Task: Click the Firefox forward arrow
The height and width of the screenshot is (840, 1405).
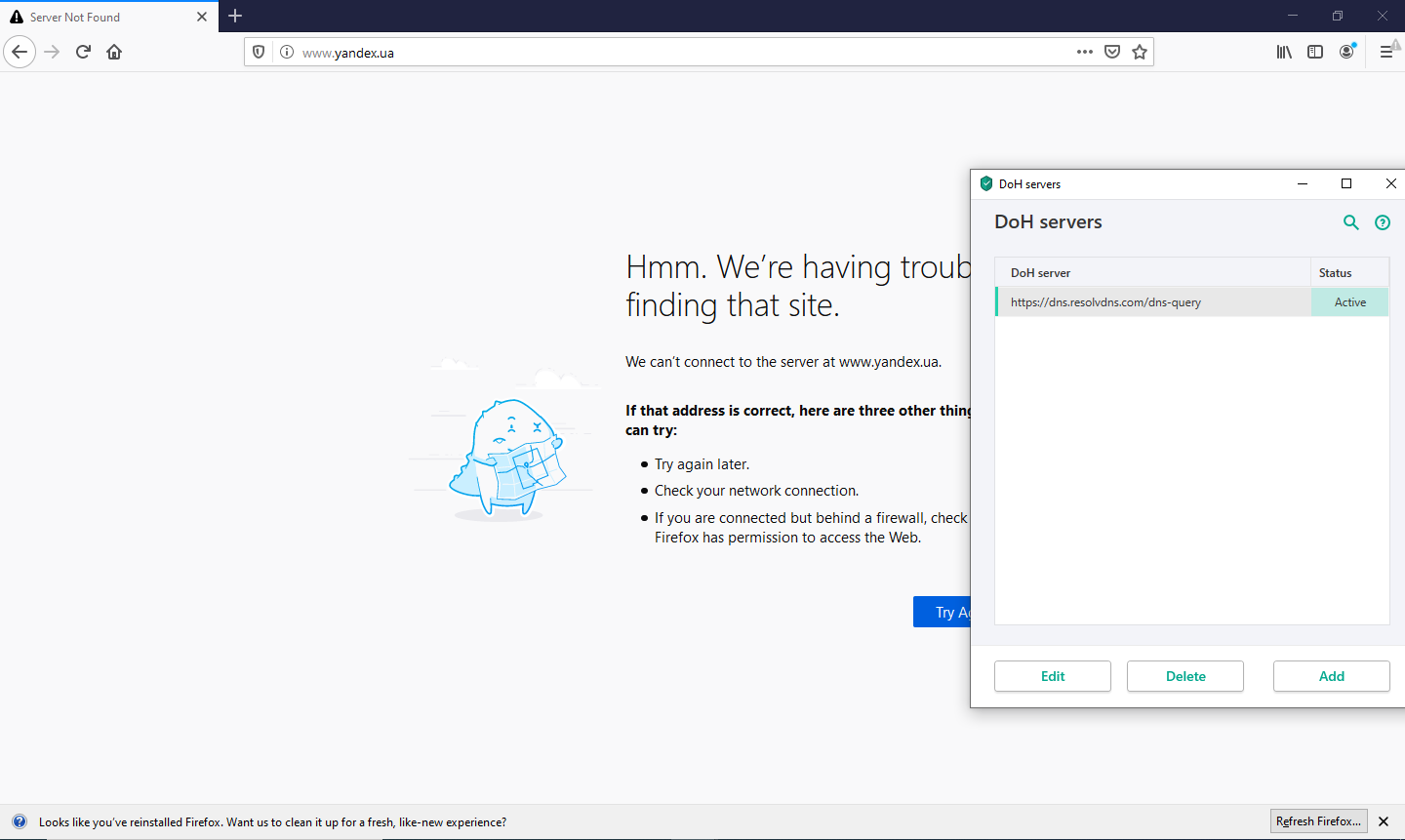Action: coord(53,52)
